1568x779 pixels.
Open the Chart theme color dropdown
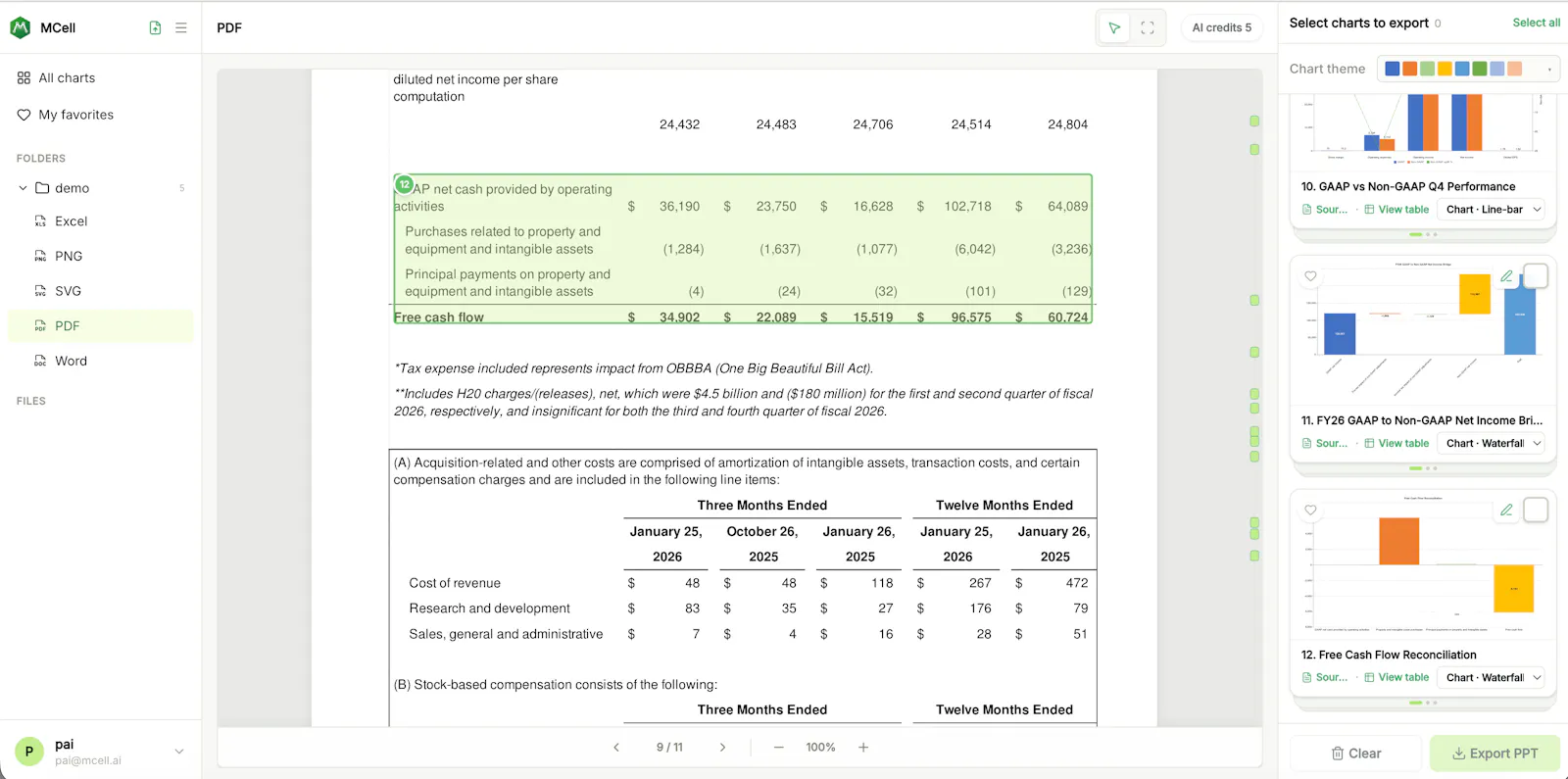tap(1468, 69)
